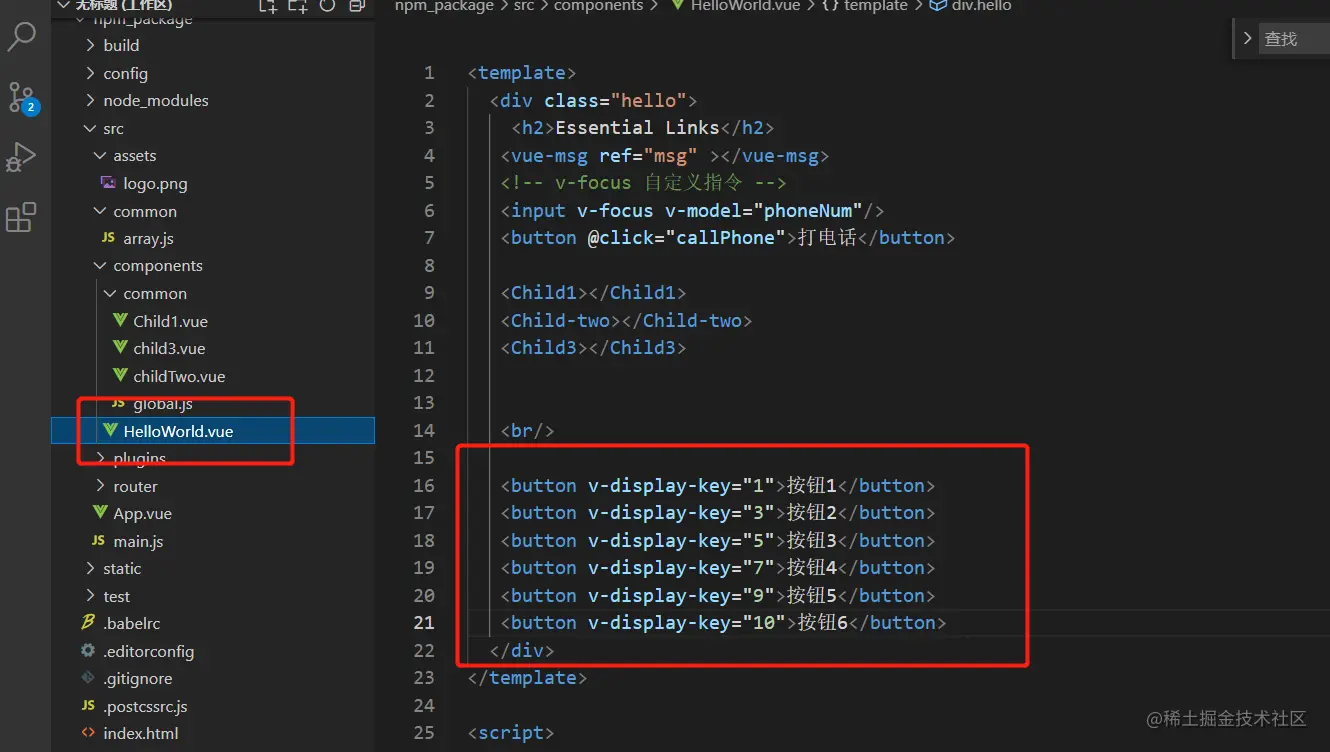Image resolution: width=1330 pixels, height=752 pixels.
Task: Select the template breadcrumb segment
Action: point(875,6)
